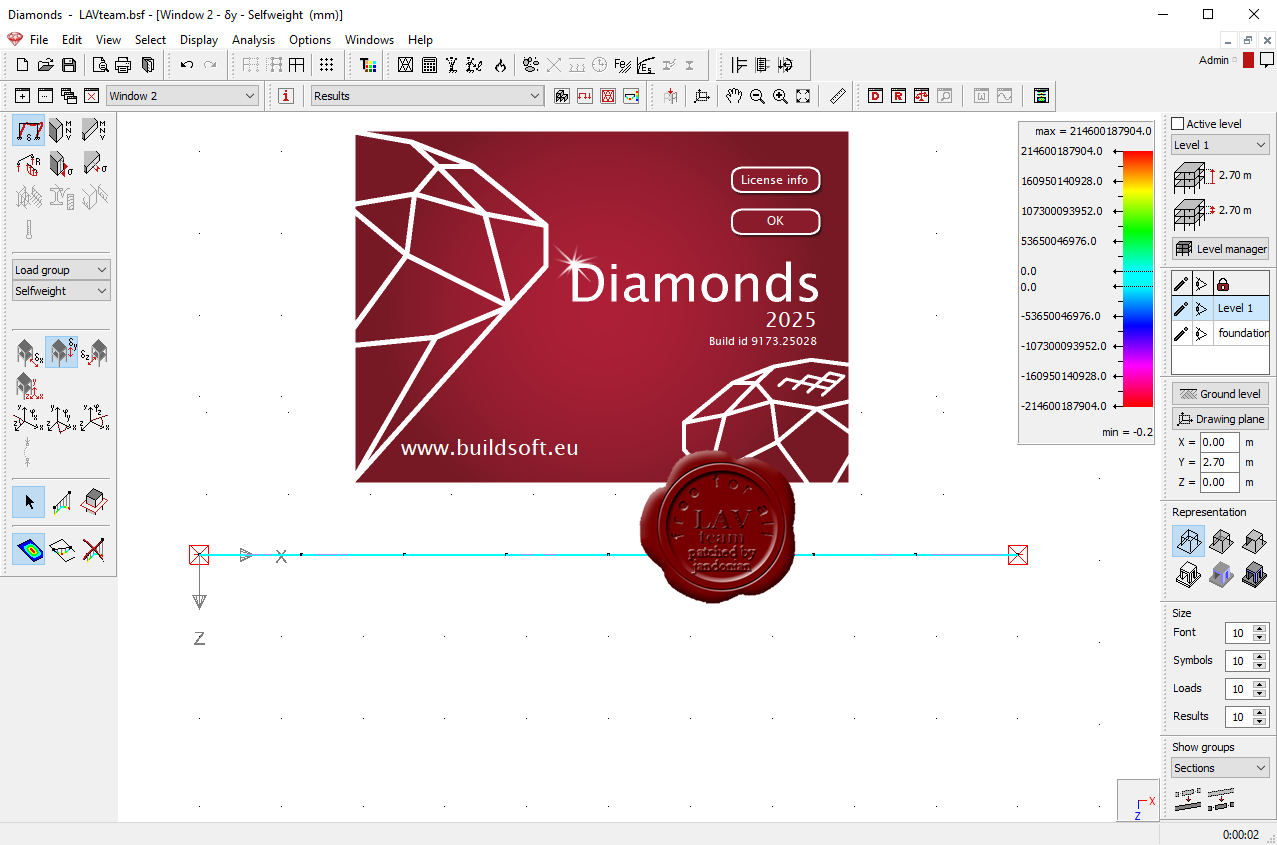Open the Level manager

click(1220, 249)
